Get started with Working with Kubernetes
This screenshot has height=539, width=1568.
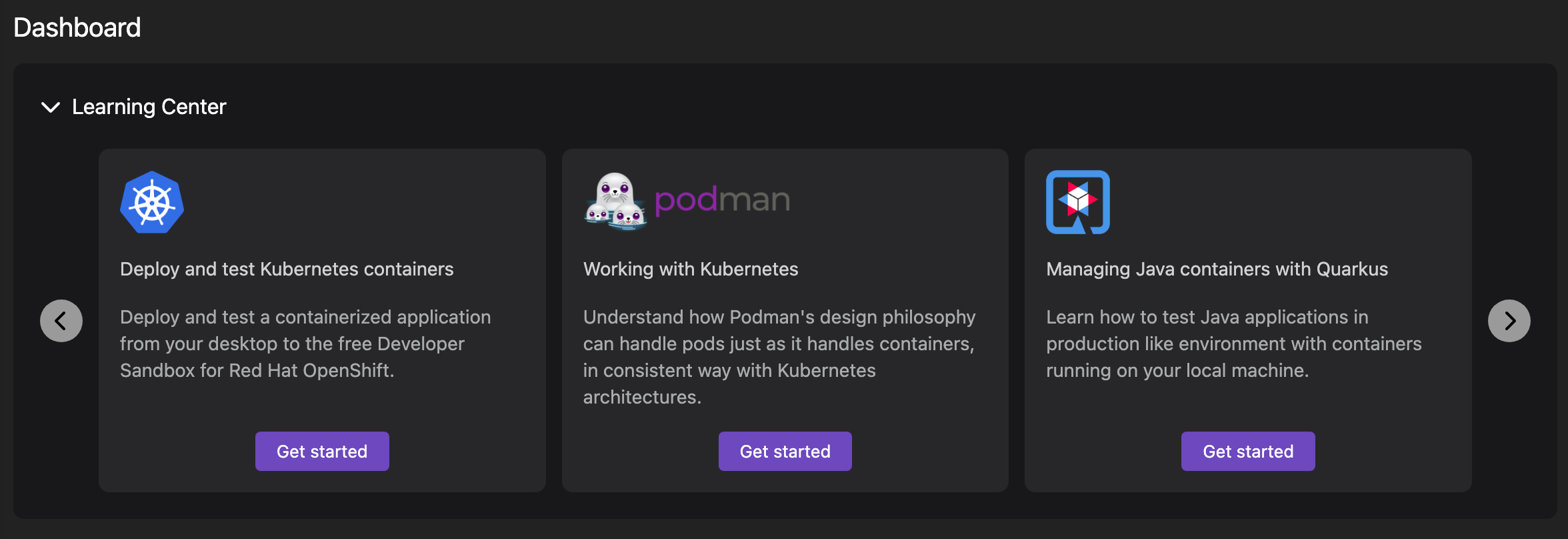(x=785, y=452)
